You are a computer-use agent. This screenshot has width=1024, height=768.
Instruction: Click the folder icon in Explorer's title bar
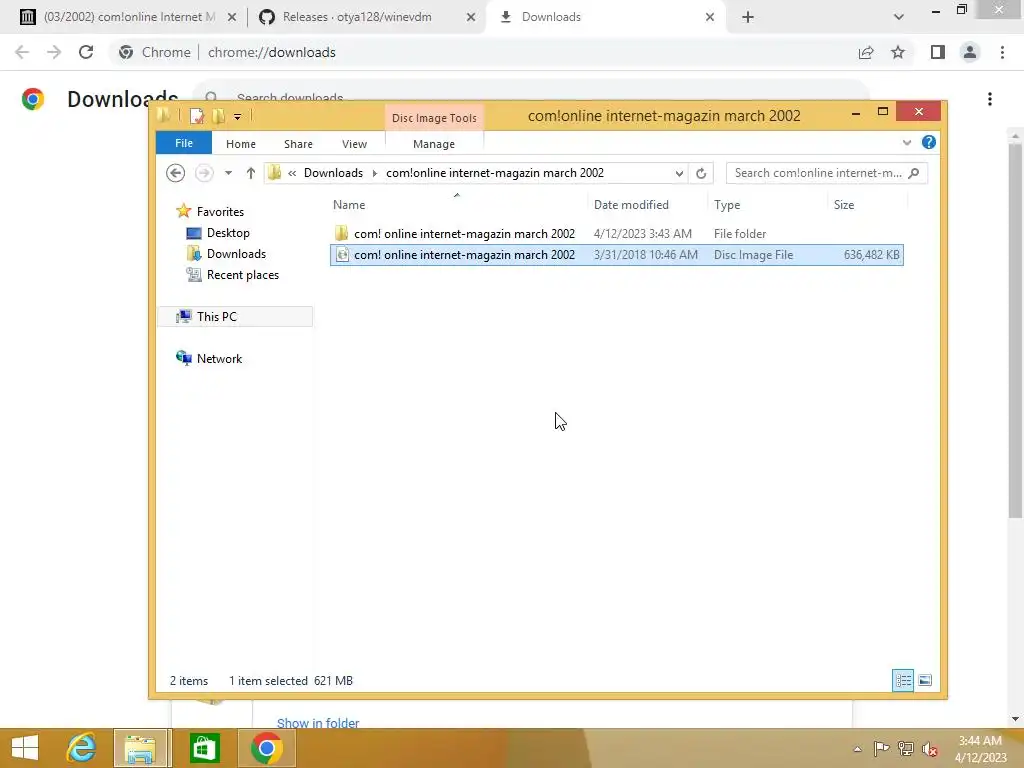(x=163, y=116)
